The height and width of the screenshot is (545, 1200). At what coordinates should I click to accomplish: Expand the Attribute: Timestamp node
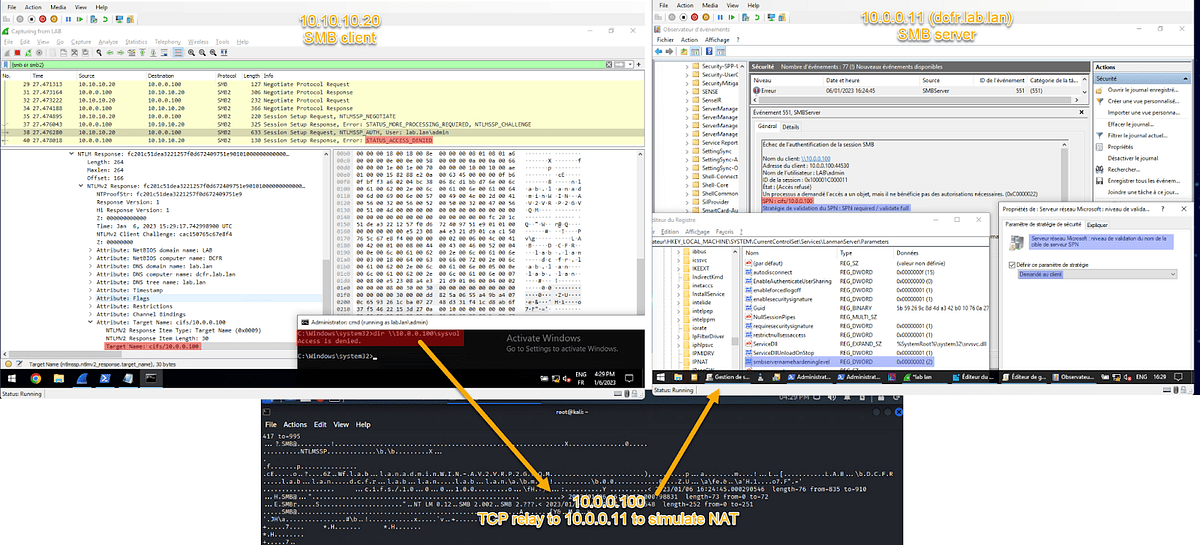[92, 292]
